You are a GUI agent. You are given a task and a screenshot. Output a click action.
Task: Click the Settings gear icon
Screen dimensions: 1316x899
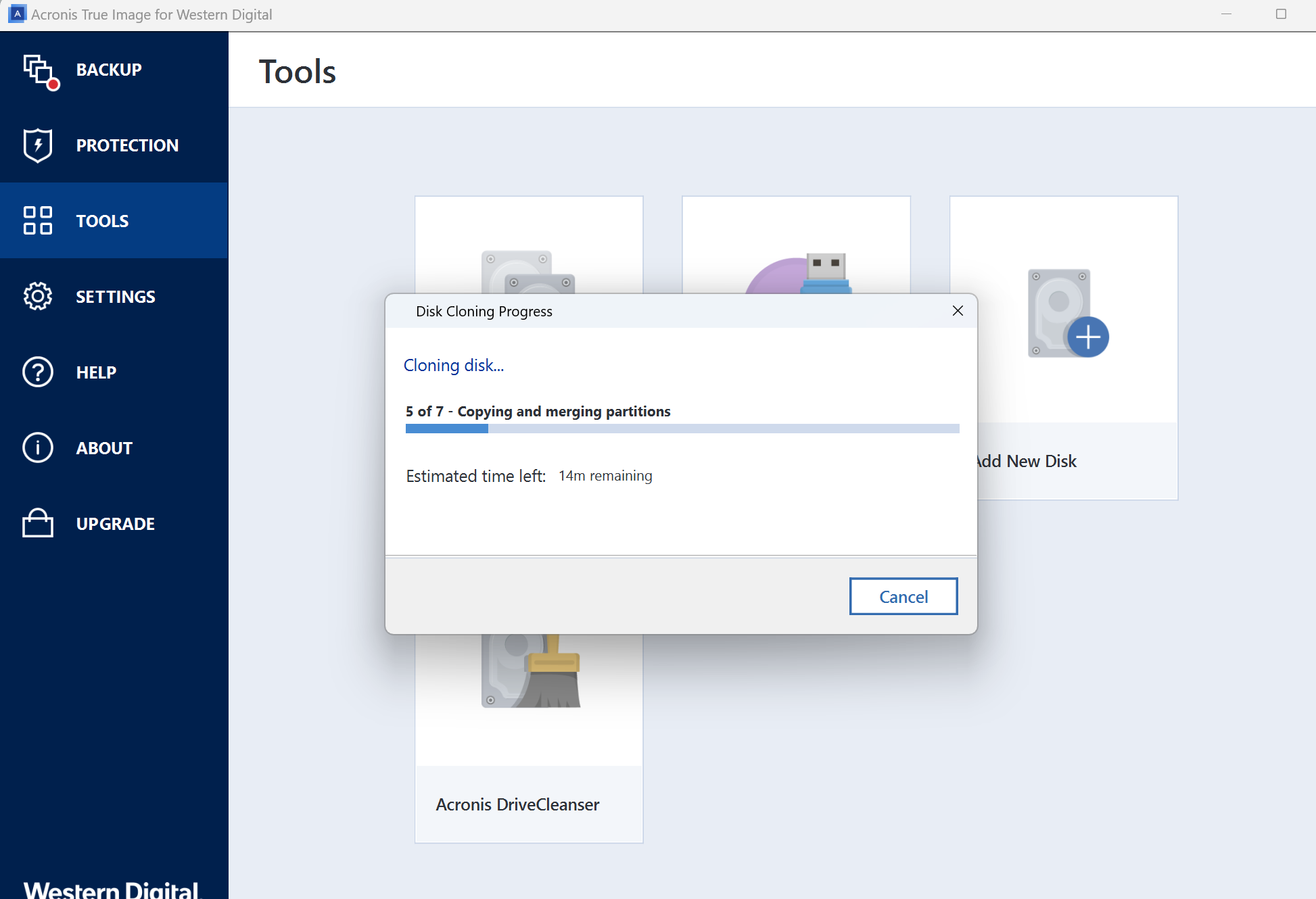[38, 297]
